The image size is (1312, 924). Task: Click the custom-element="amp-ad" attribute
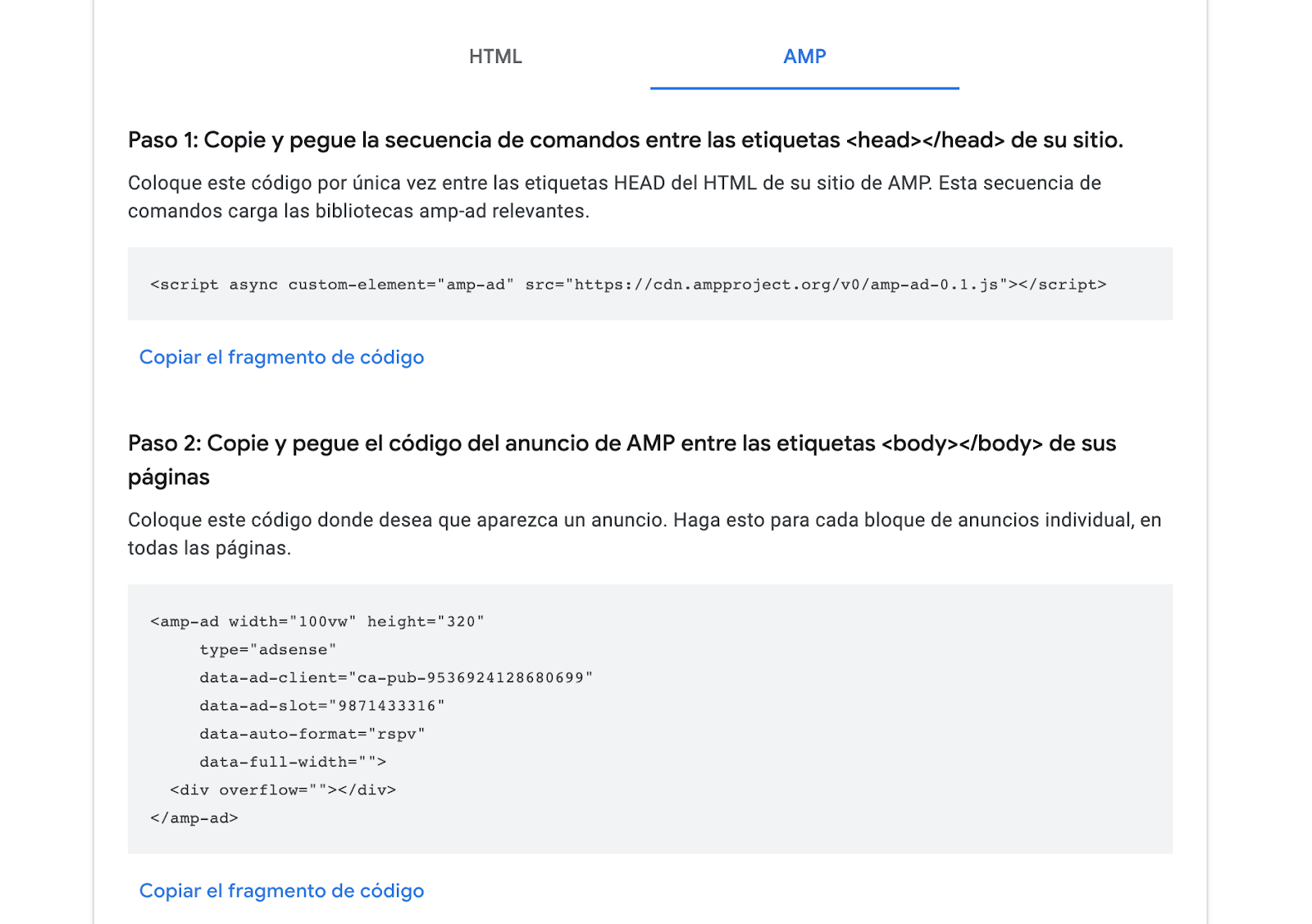(401, 285)
